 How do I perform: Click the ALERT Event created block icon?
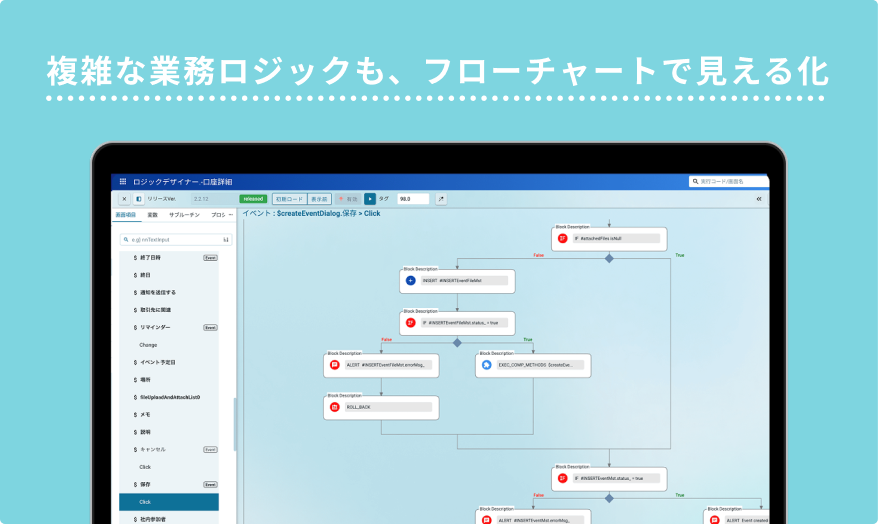click(714, 520)
